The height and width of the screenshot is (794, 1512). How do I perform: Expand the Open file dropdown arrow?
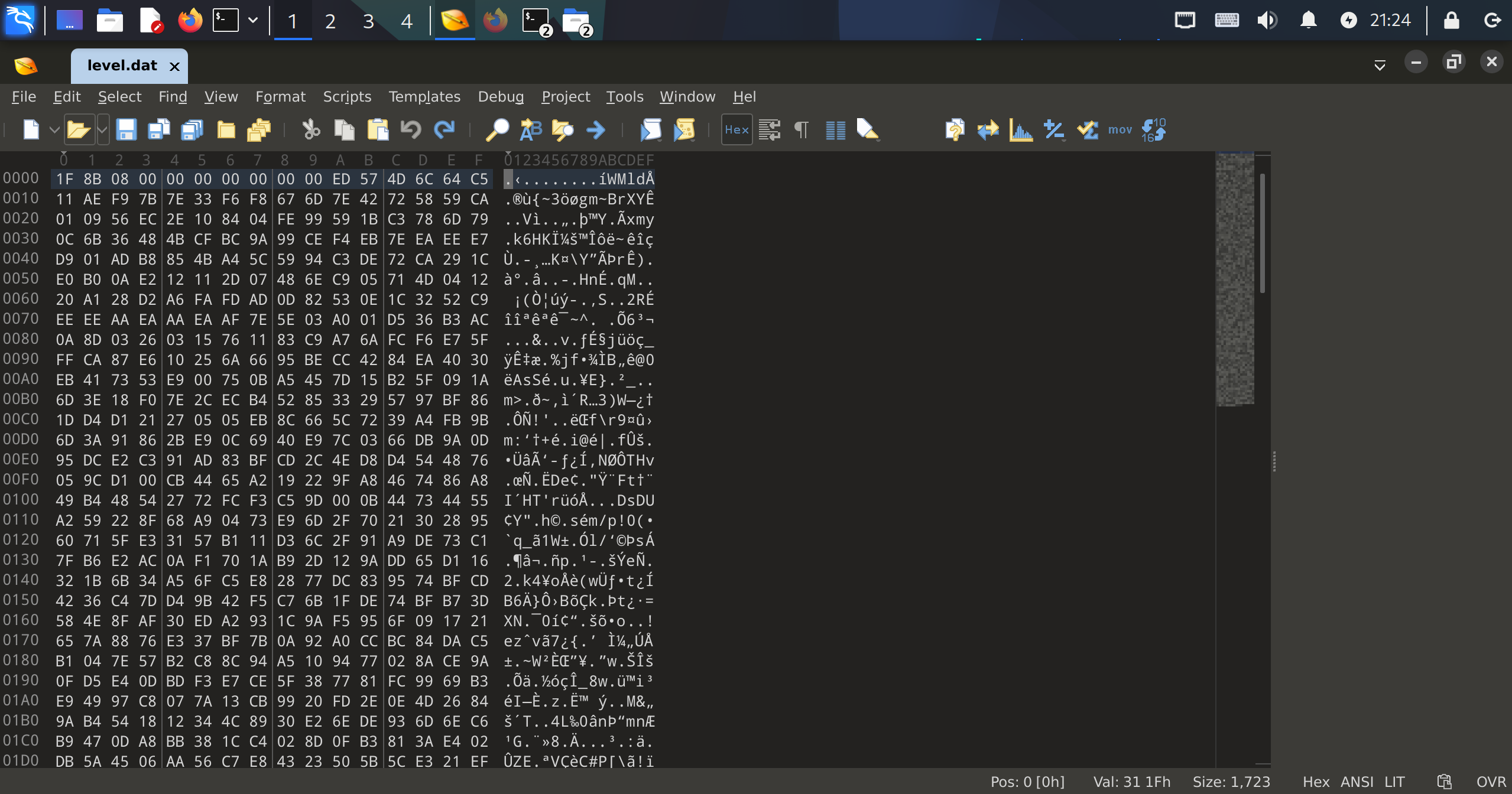pyautogui.click(x=103, y=130)
